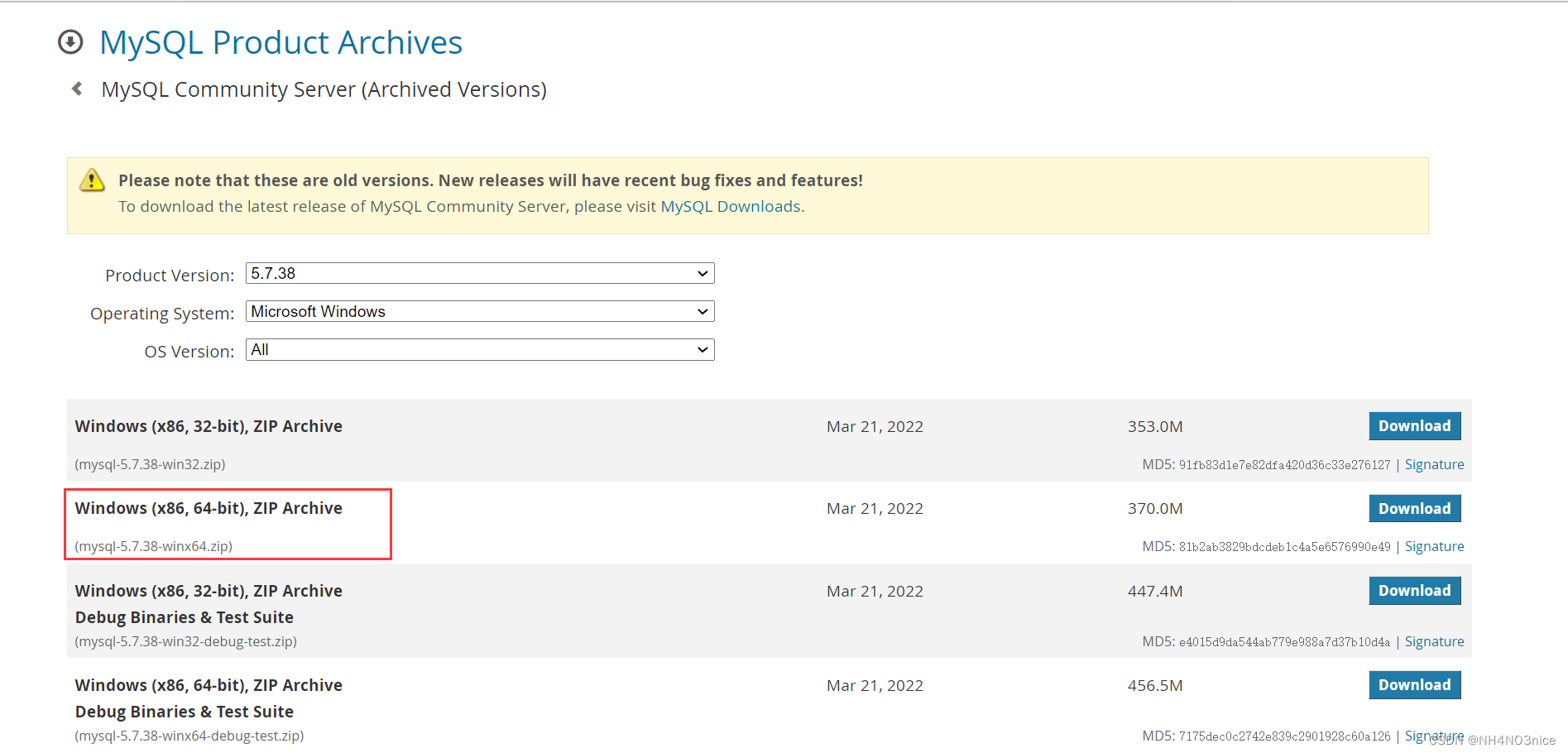The image size is (1568, 753).
Task: Click the 370.0M file size value
Action: [1155, 508]
